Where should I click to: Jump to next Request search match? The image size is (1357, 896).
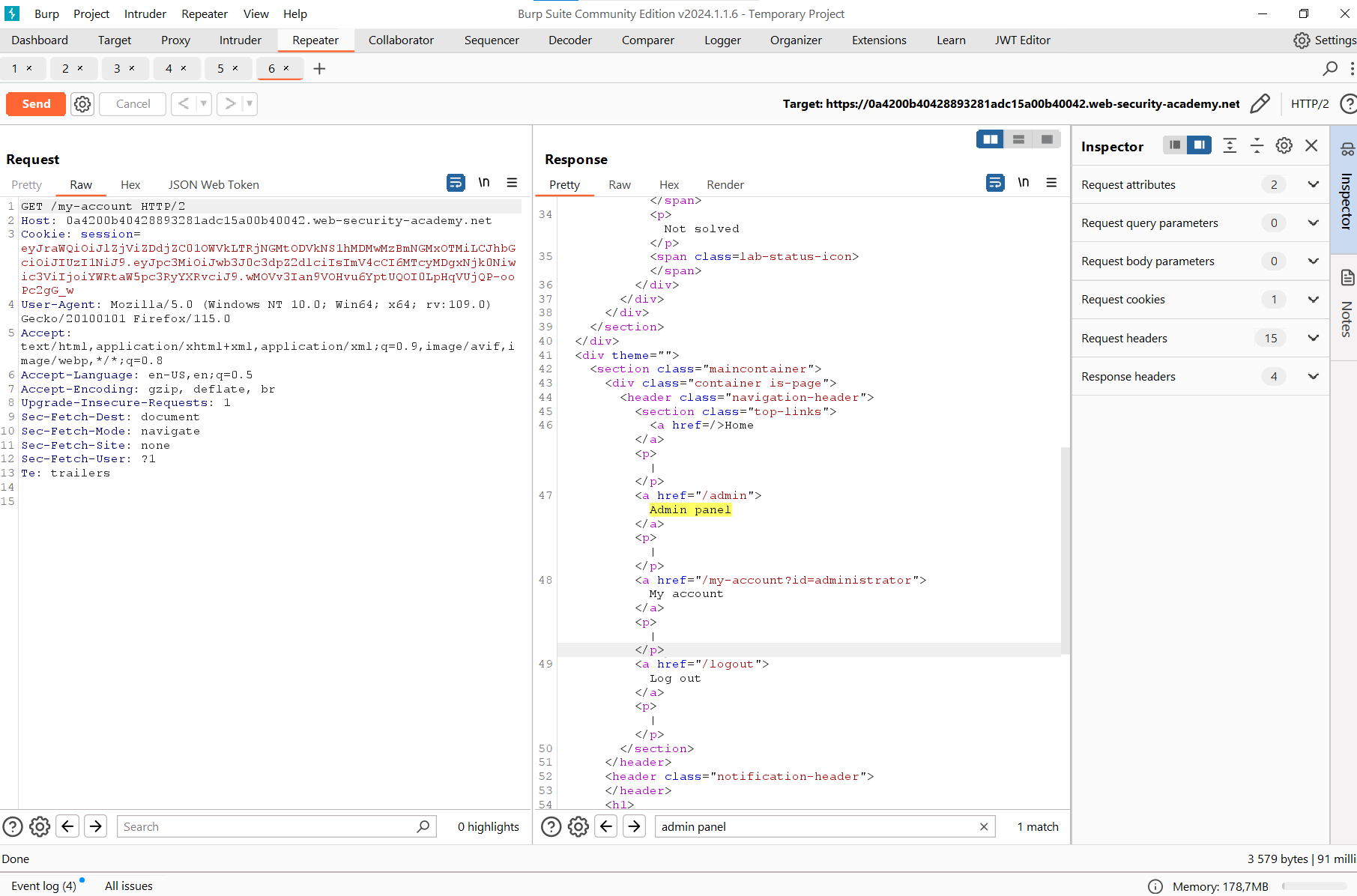pyautogui.click(x=96, y=826)
